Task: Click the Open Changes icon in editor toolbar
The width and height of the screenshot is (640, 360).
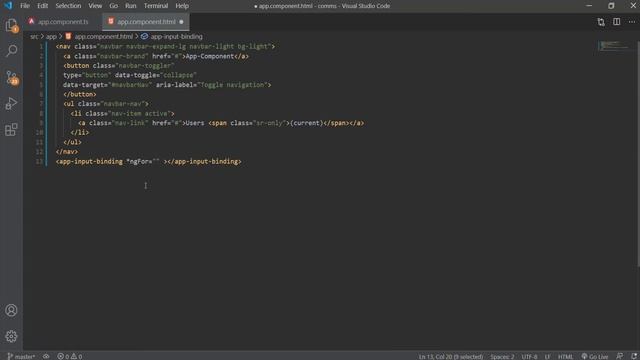Action: point(601,22)
